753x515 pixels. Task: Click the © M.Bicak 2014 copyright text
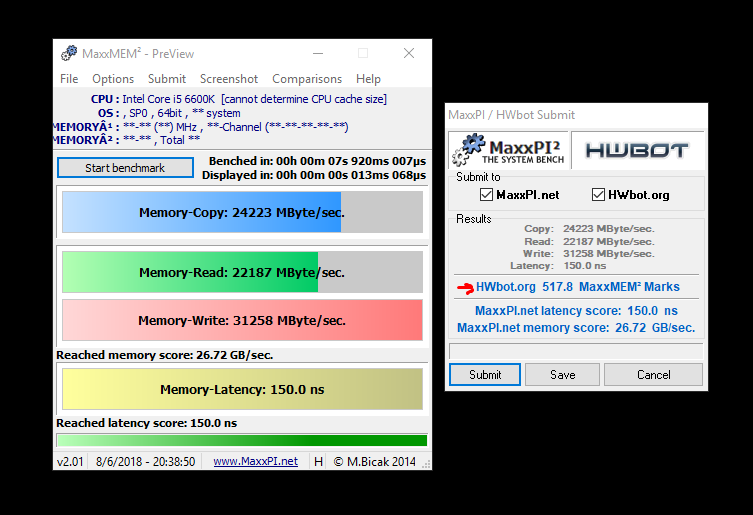[x=375, y=462]
